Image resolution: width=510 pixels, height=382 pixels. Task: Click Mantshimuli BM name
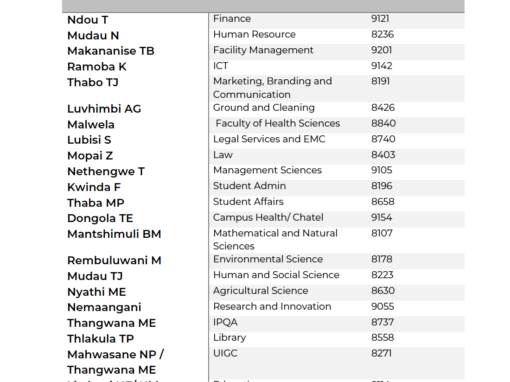pyautogui.click(x=114, y=234)
